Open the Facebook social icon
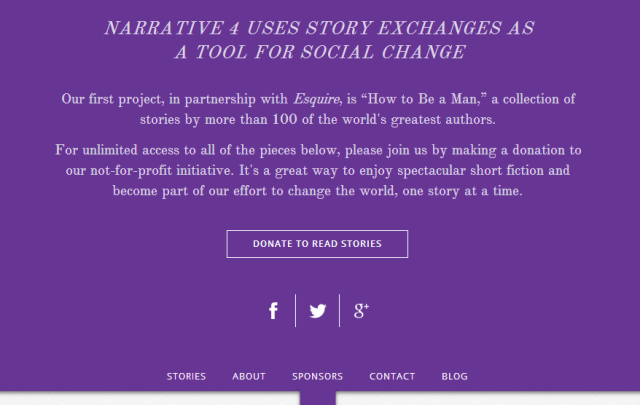 (273, 311)
